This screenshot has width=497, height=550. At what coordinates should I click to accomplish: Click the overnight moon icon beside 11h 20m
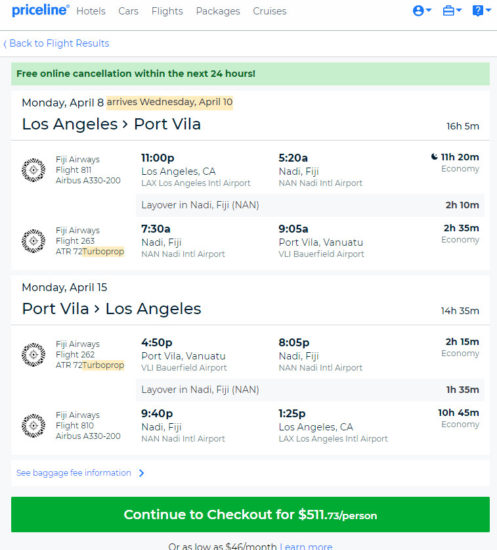pyautogui.click(x=434, y=157)
